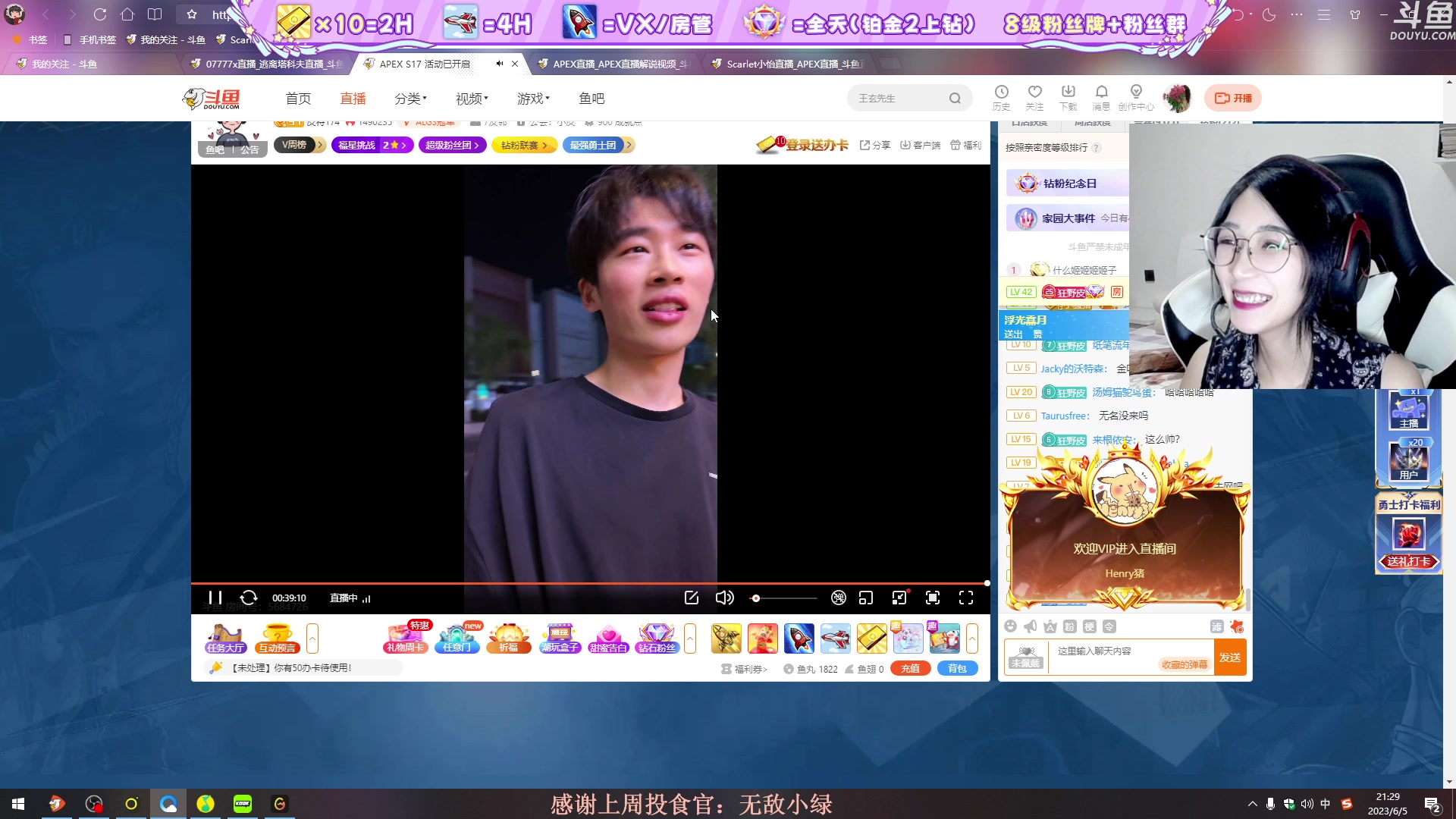Open the Windows Start menu
Viewport: 1456px width, 819px height.
(18, 804)
